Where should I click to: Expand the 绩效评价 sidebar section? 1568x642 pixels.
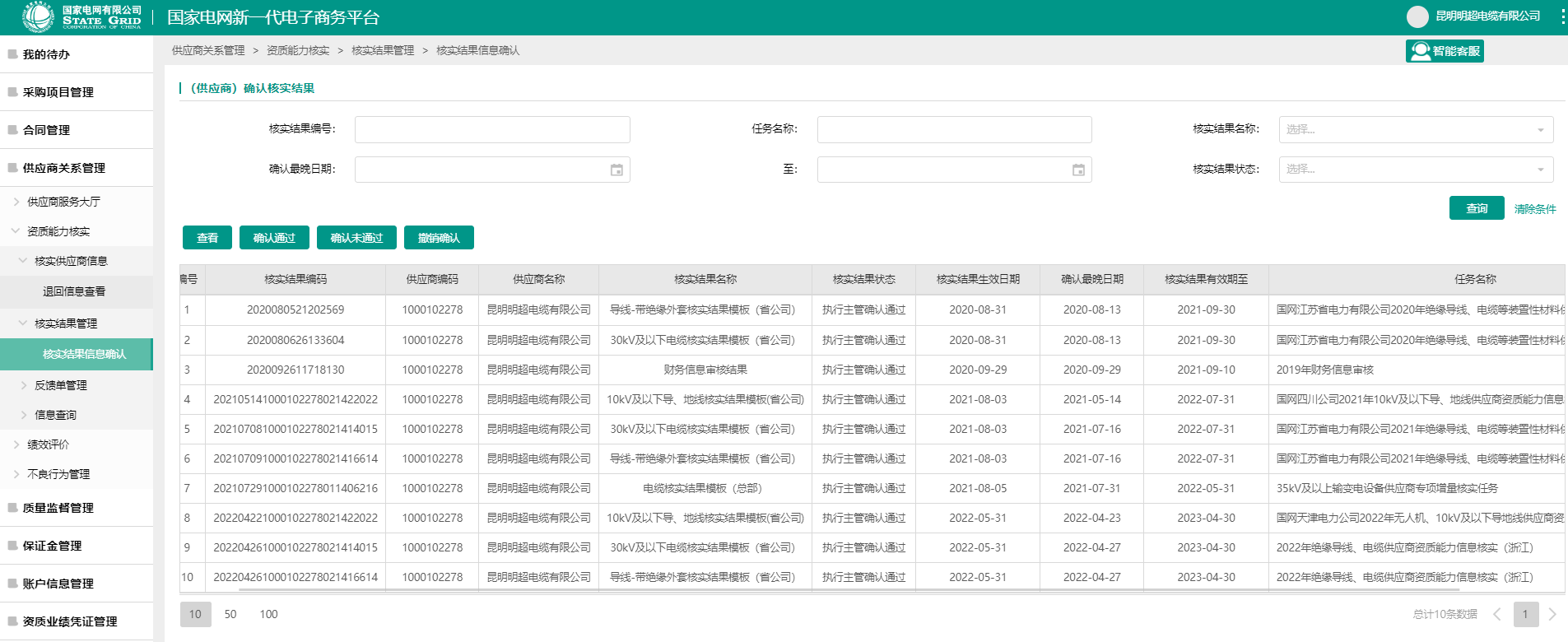click(x=16, y=444)
